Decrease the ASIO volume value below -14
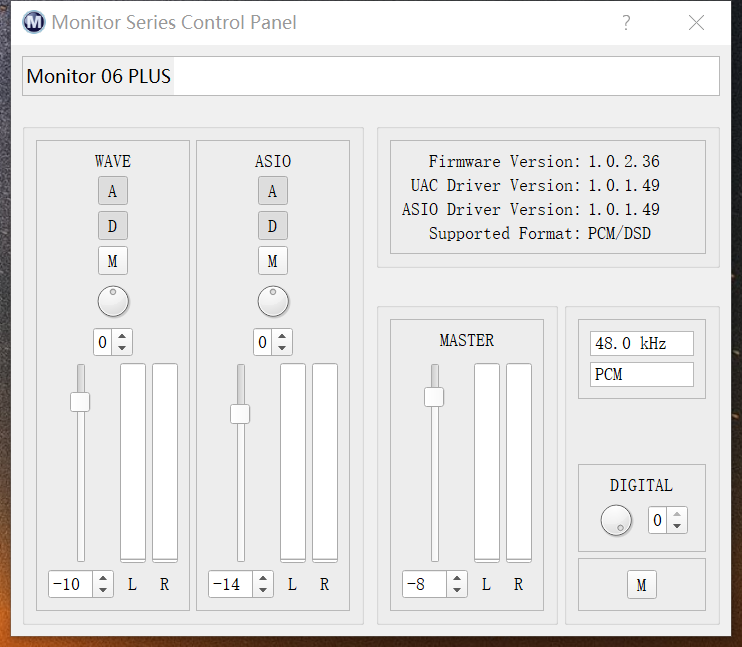The image size is (742, 647). click(x=263, y=590)
